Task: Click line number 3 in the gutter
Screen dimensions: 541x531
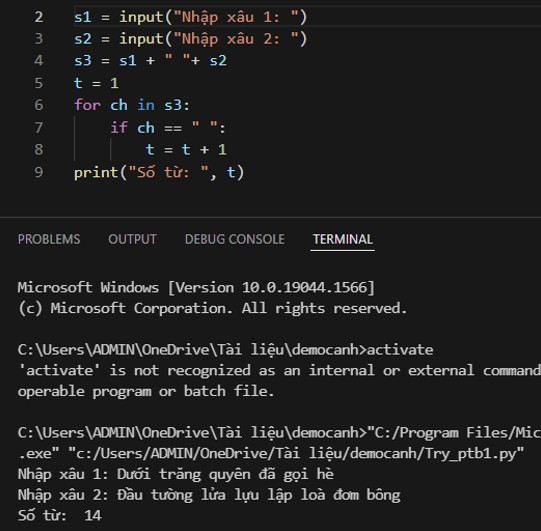Action: (x=39, y=39)
